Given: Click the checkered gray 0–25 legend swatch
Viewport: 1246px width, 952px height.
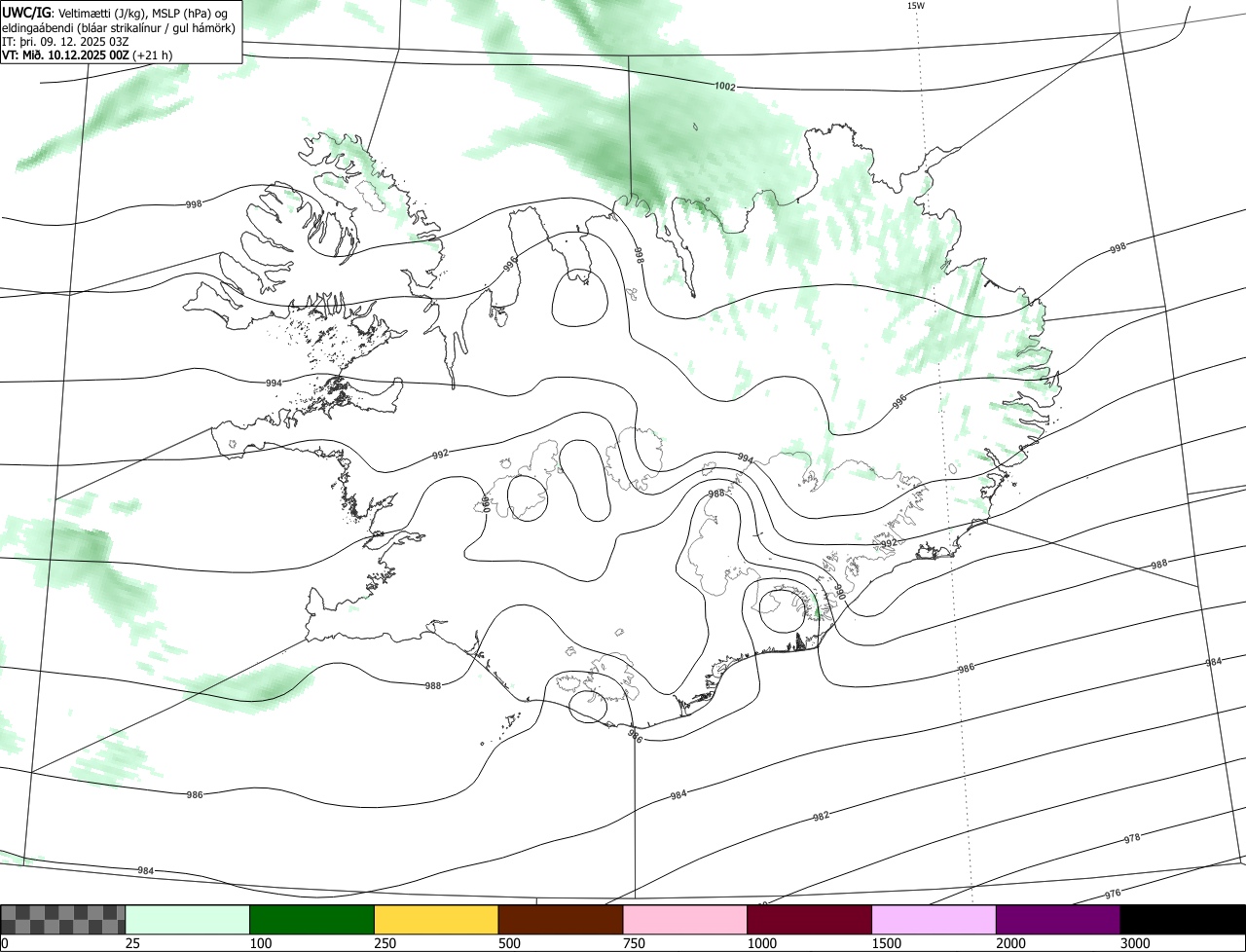Looking at the screenshot, I should click(x=63, y=920).
